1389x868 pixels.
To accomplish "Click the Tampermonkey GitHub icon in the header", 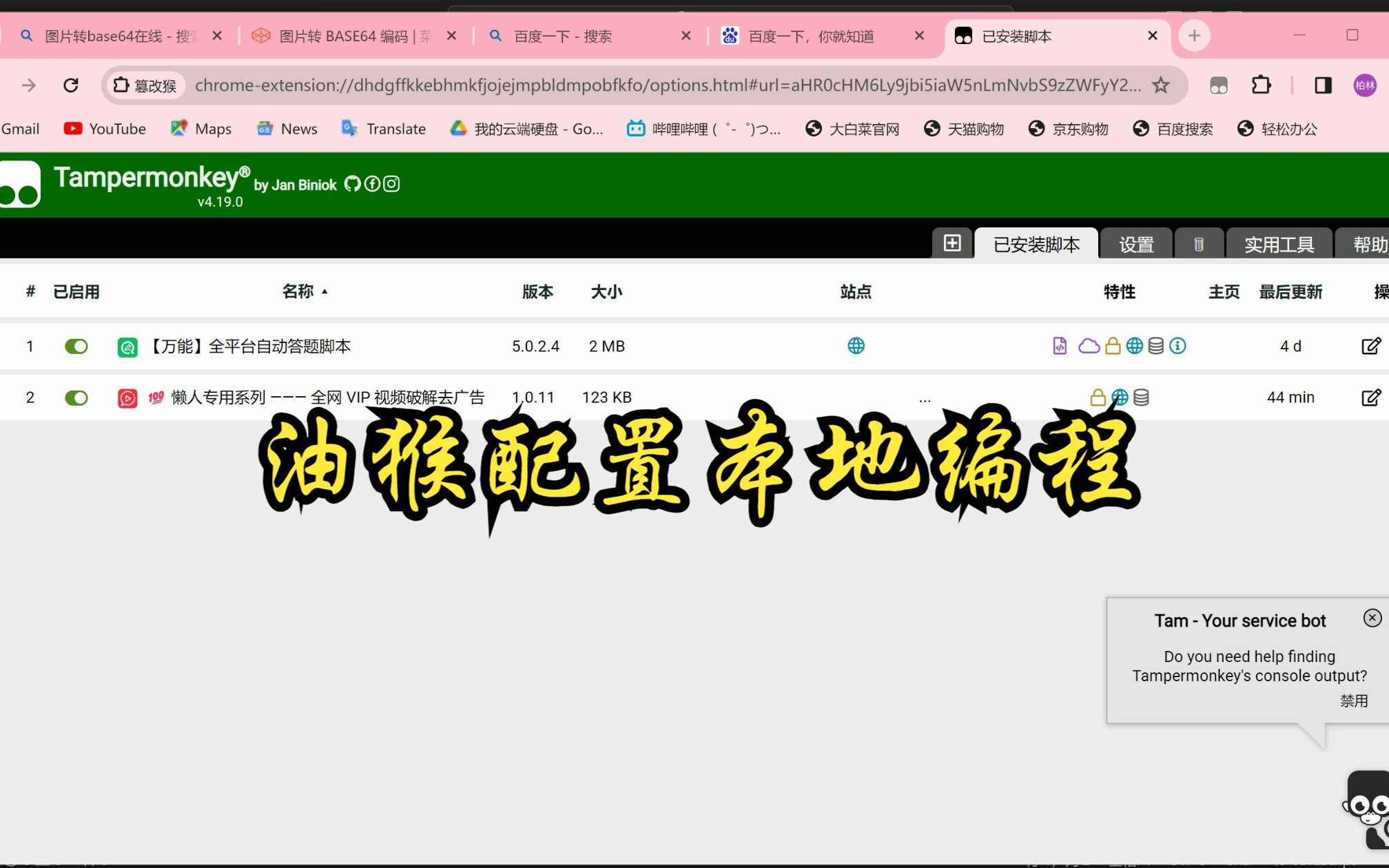I will coord(353,183).
